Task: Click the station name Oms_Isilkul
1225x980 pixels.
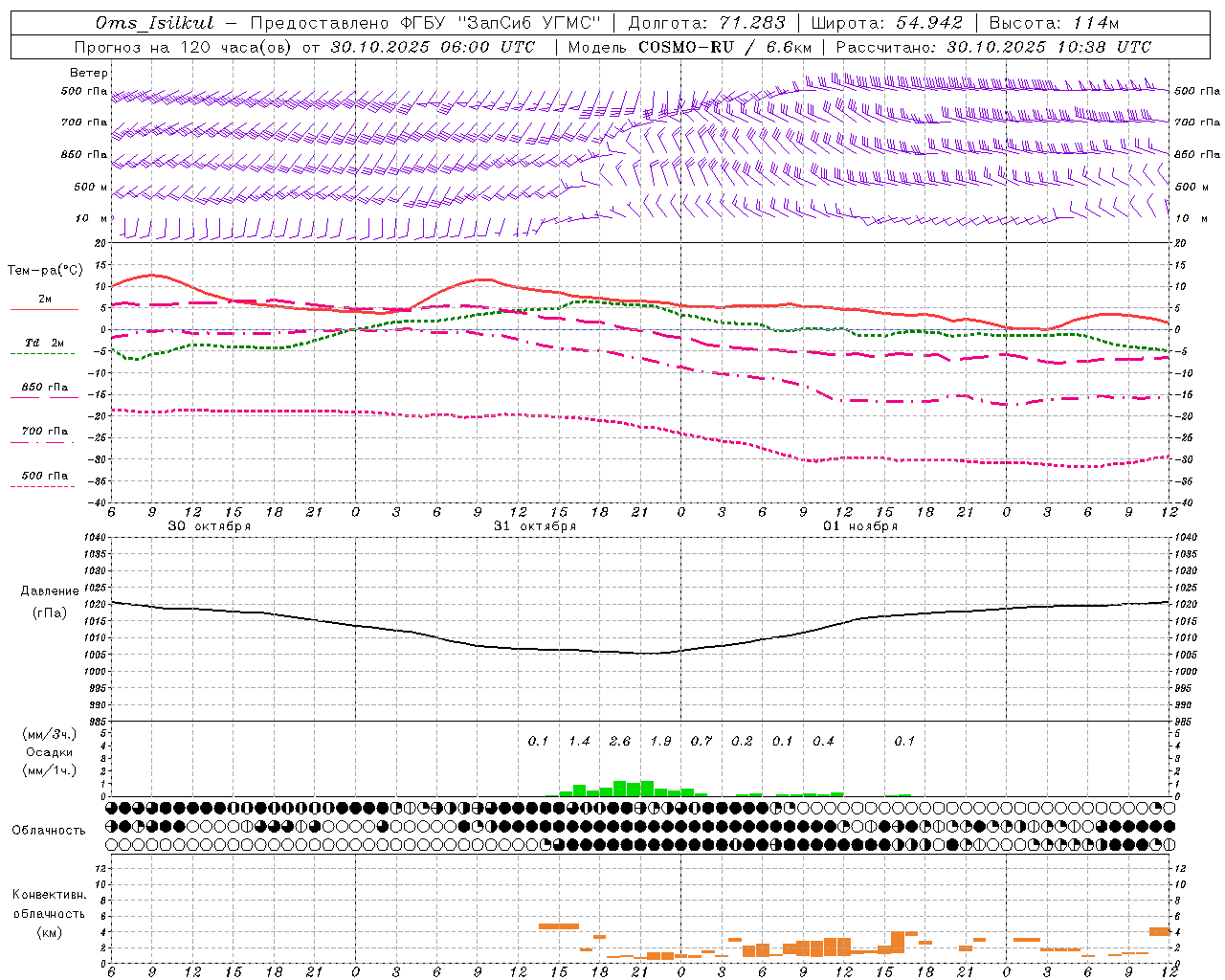Action: (154, 23)
